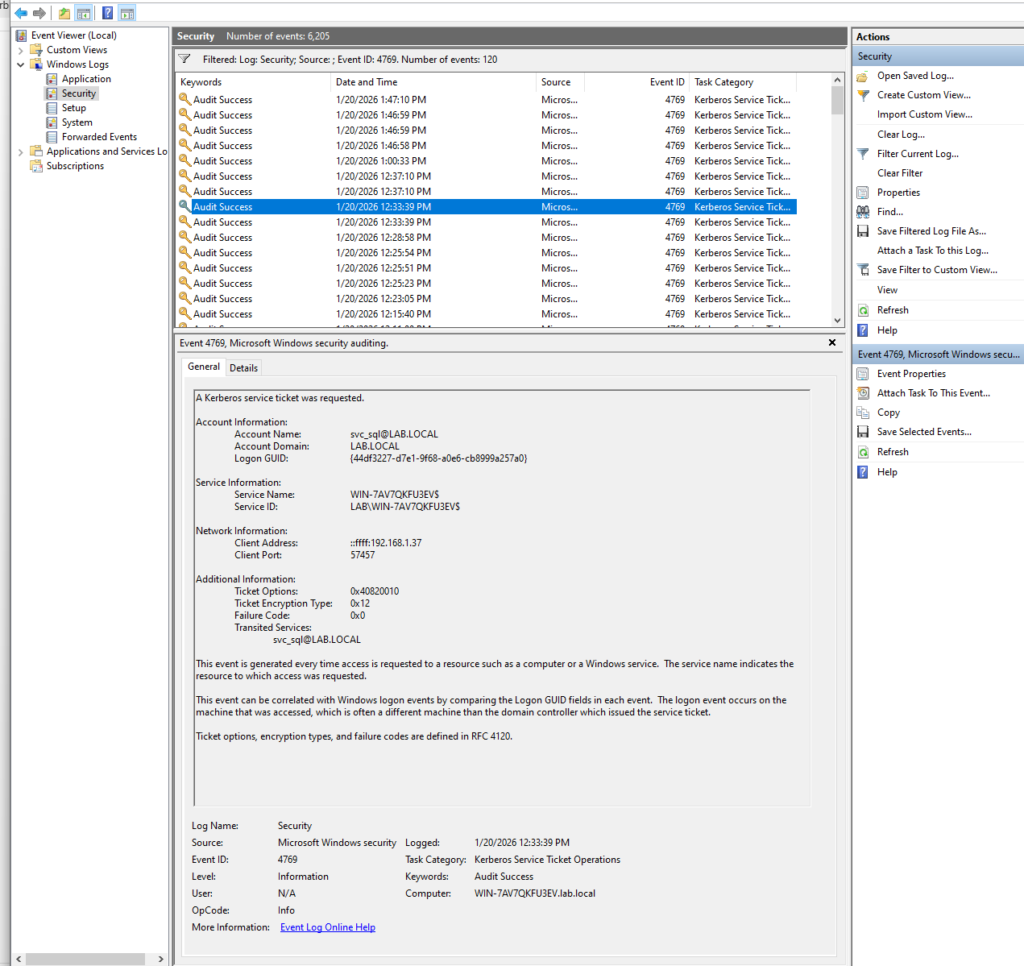Click the Up One Level folder icon
This screenshot has width=1024, height=966.
coord(64,13)
